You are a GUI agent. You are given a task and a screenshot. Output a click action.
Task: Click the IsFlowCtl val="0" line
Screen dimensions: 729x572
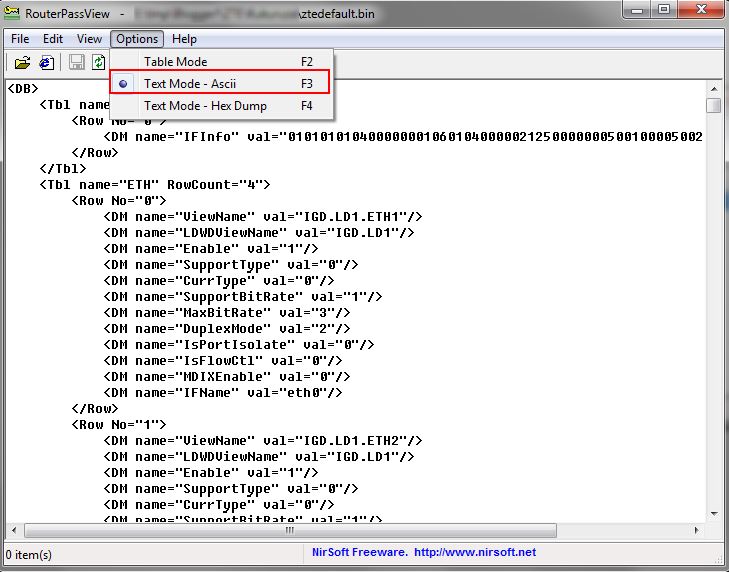pos(223,360)
